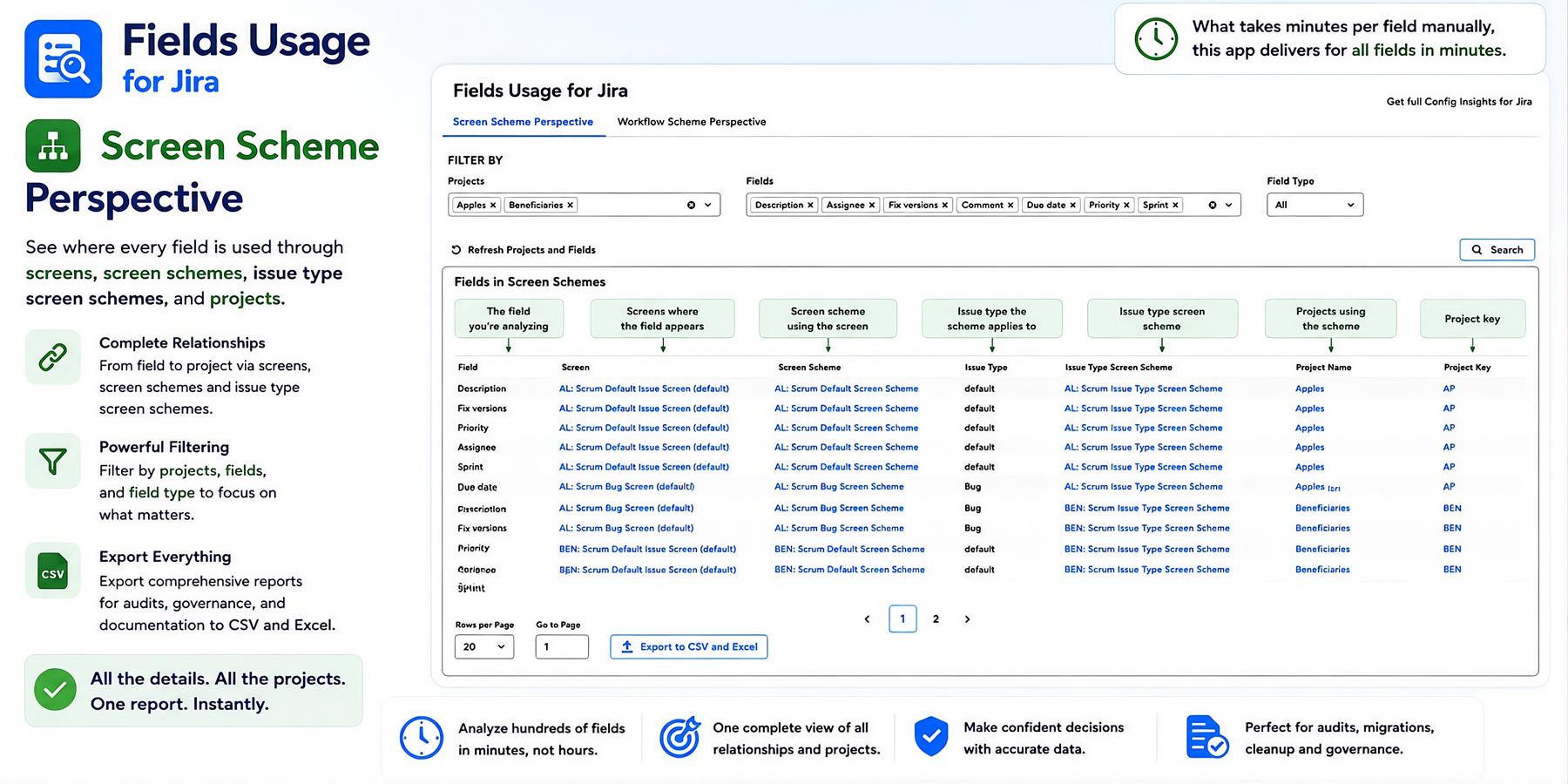
Task: Click the shield check icon near confident decisions
Action: tap(931, 736)
